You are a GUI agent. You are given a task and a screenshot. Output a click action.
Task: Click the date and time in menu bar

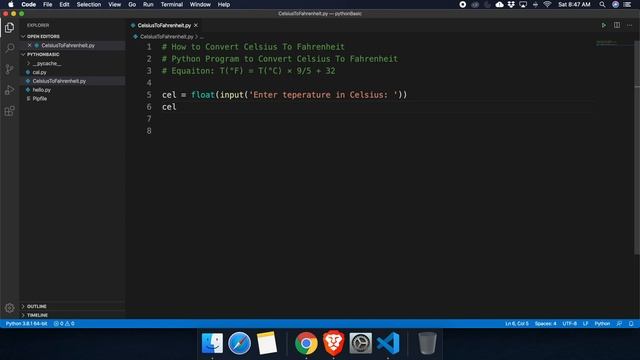click(574, 4)
